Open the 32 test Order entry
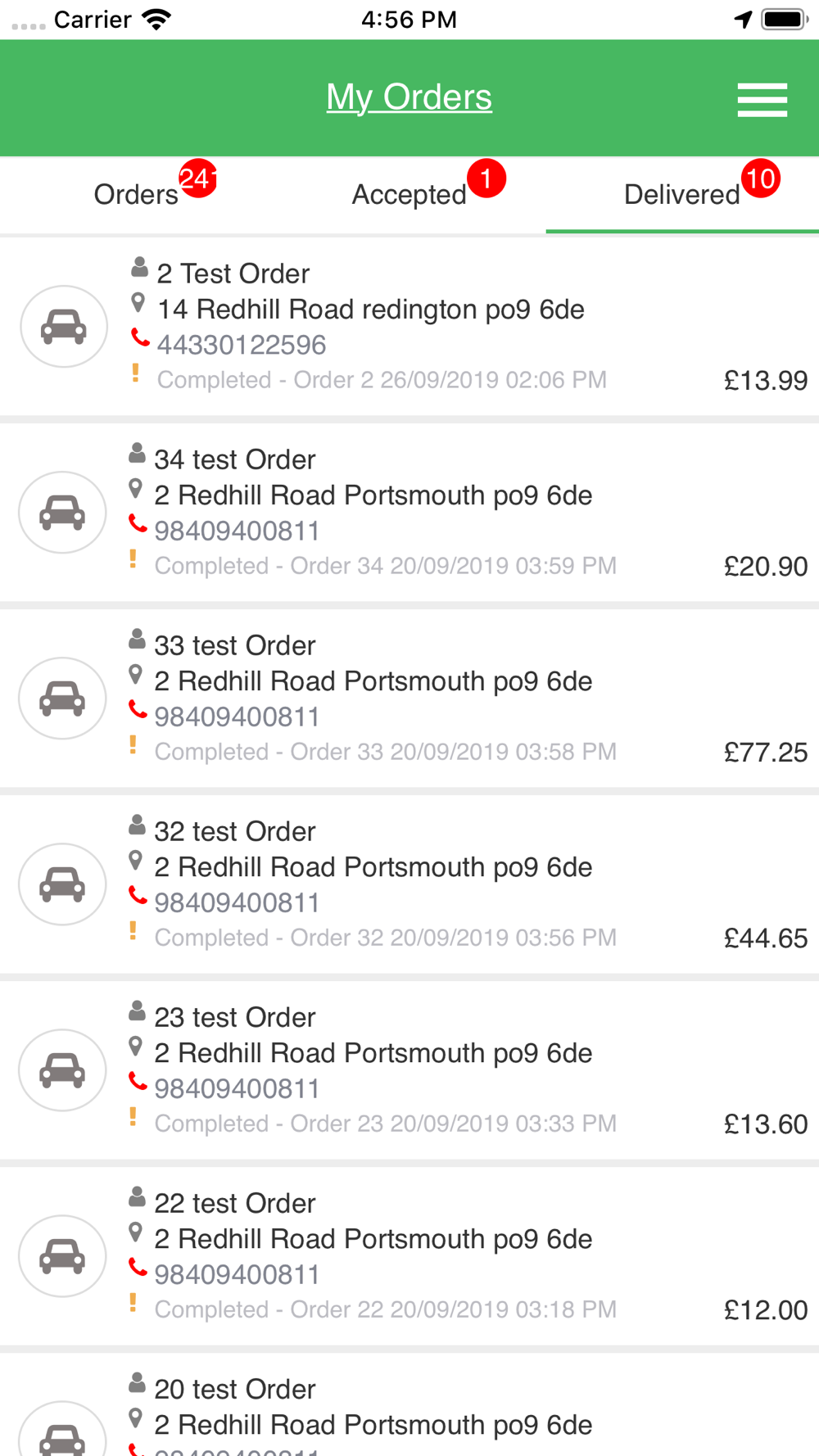This screenshot has height=1456, width=819. (x=409, y=884)
